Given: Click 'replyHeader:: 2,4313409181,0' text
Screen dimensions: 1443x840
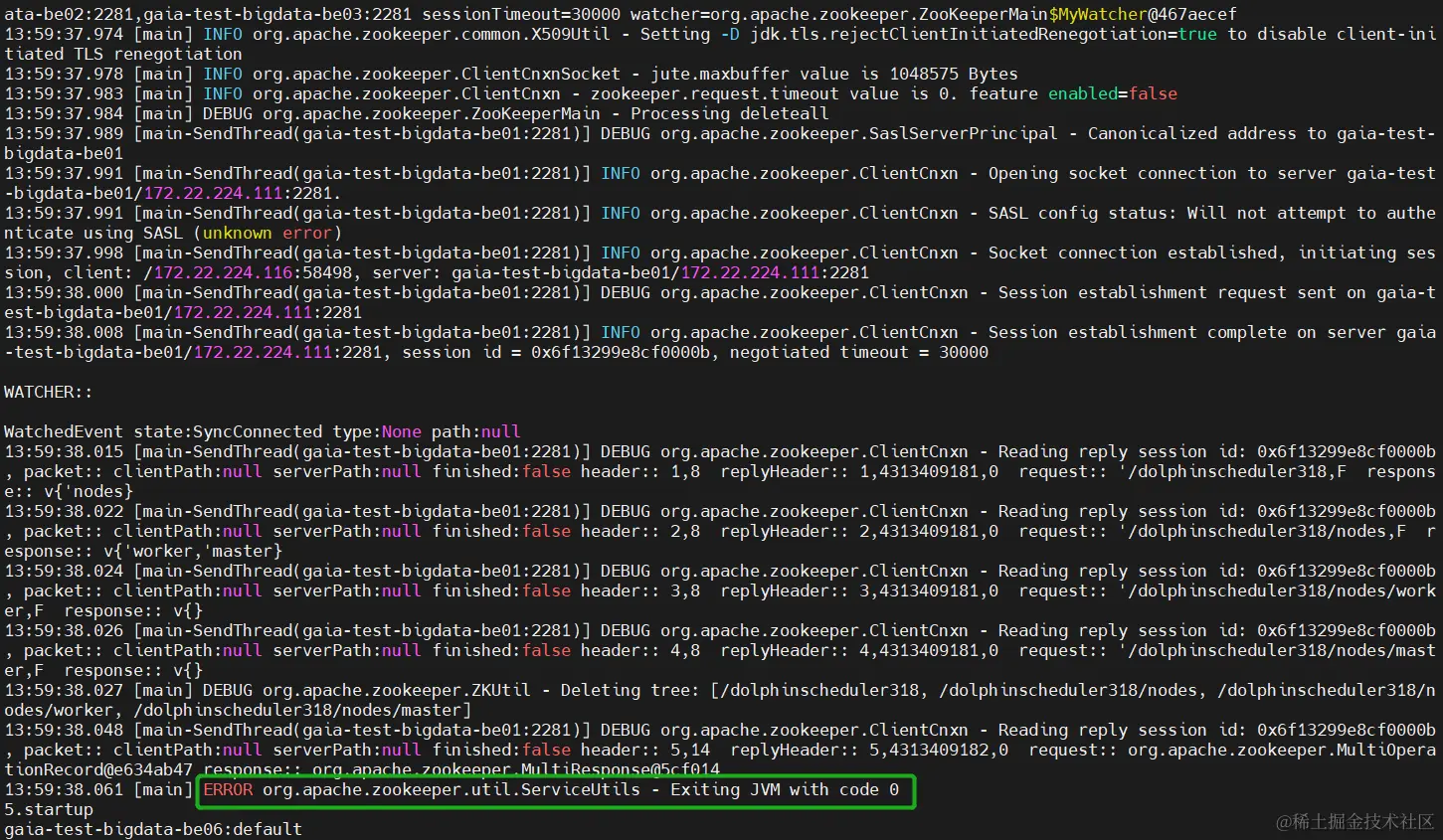Looking at the screenshot, I should pyautogui.click(x=859, y=531).
